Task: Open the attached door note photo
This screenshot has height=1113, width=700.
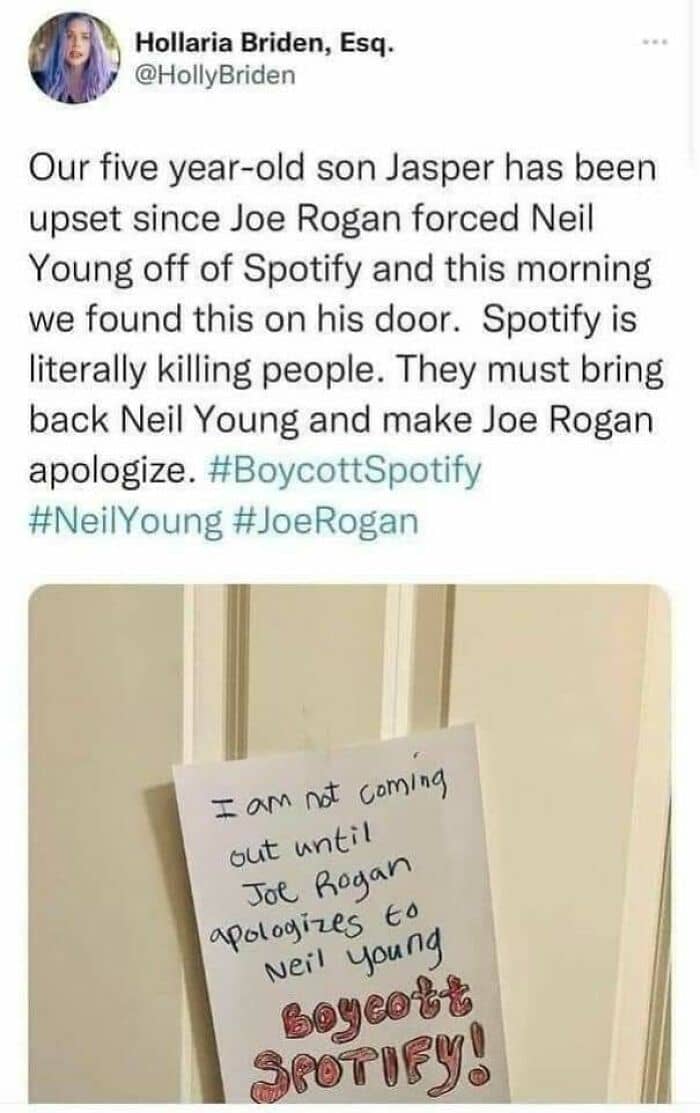Action: point(349,844)
